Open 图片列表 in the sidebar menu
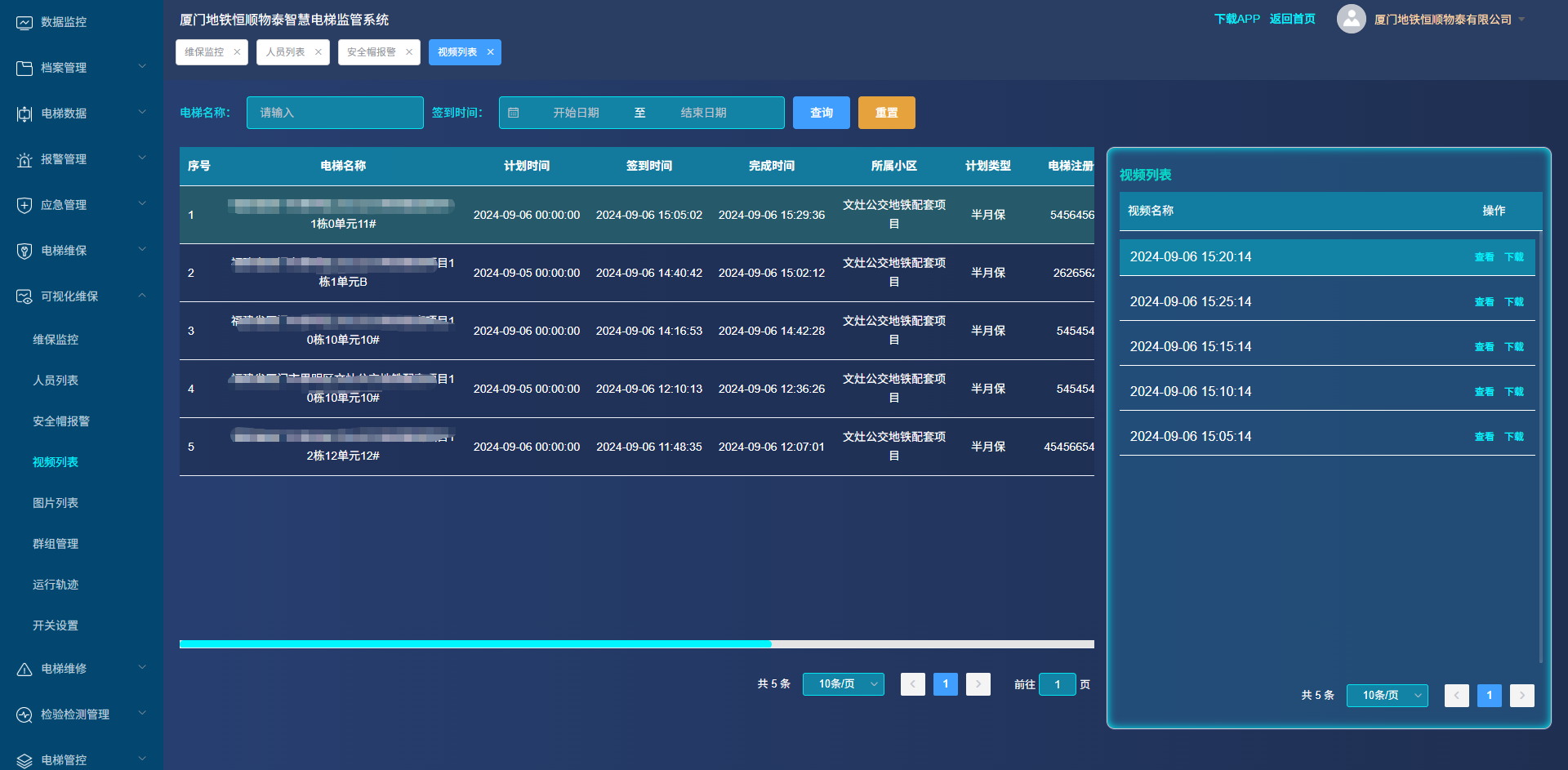The height and width of the screenshot is (770, 1568). (x=56, y=503)
